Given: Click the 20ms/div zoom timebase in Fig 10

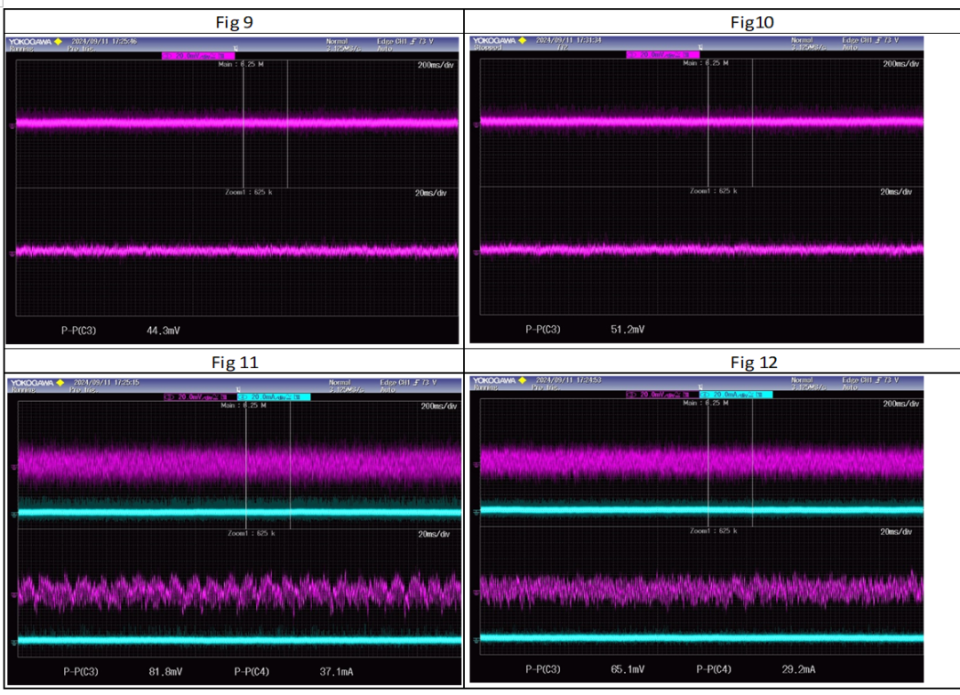Looking at the screenshot, I should (x=896, y=192).
